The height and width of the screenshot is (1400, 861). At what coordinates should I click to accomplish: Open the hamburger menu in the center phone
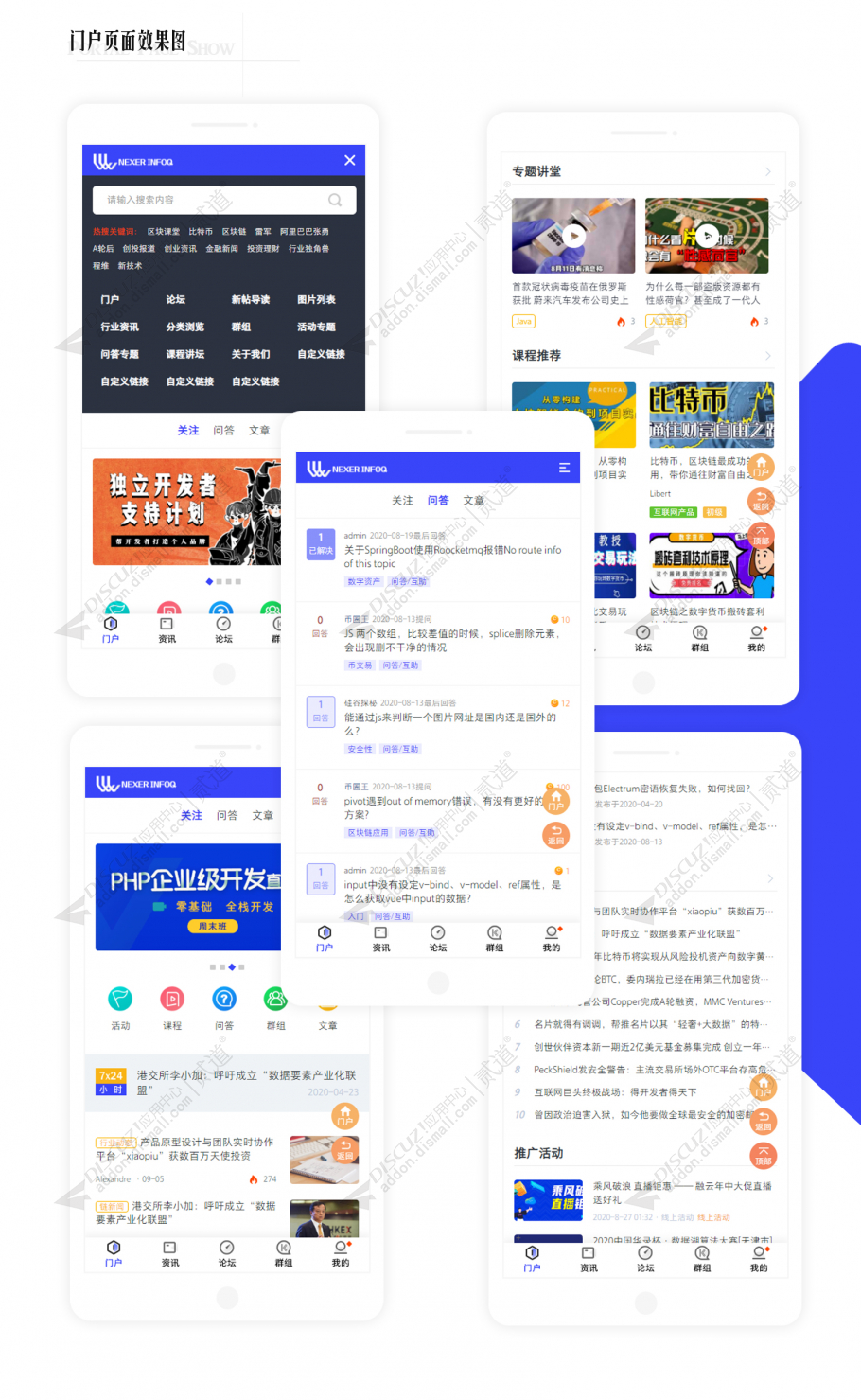click(x=564, y=469)
